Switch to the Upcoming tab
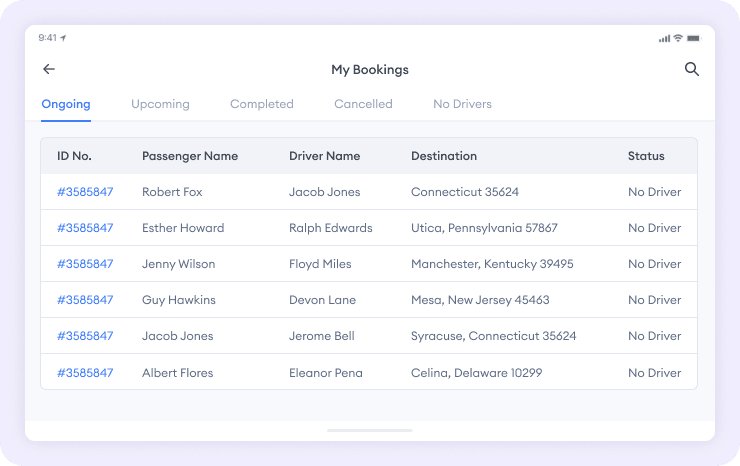 coord(160,104)
